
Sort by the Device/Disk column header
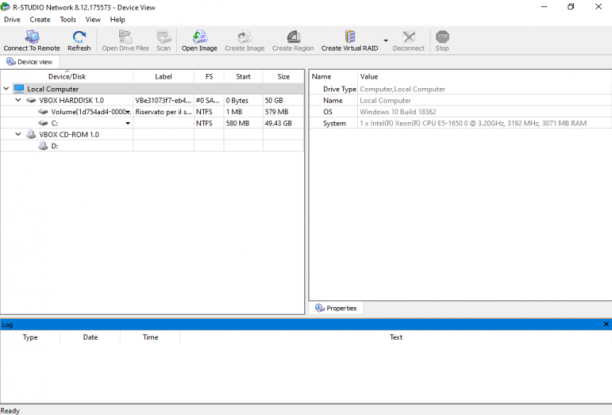(x=67, y=77)
